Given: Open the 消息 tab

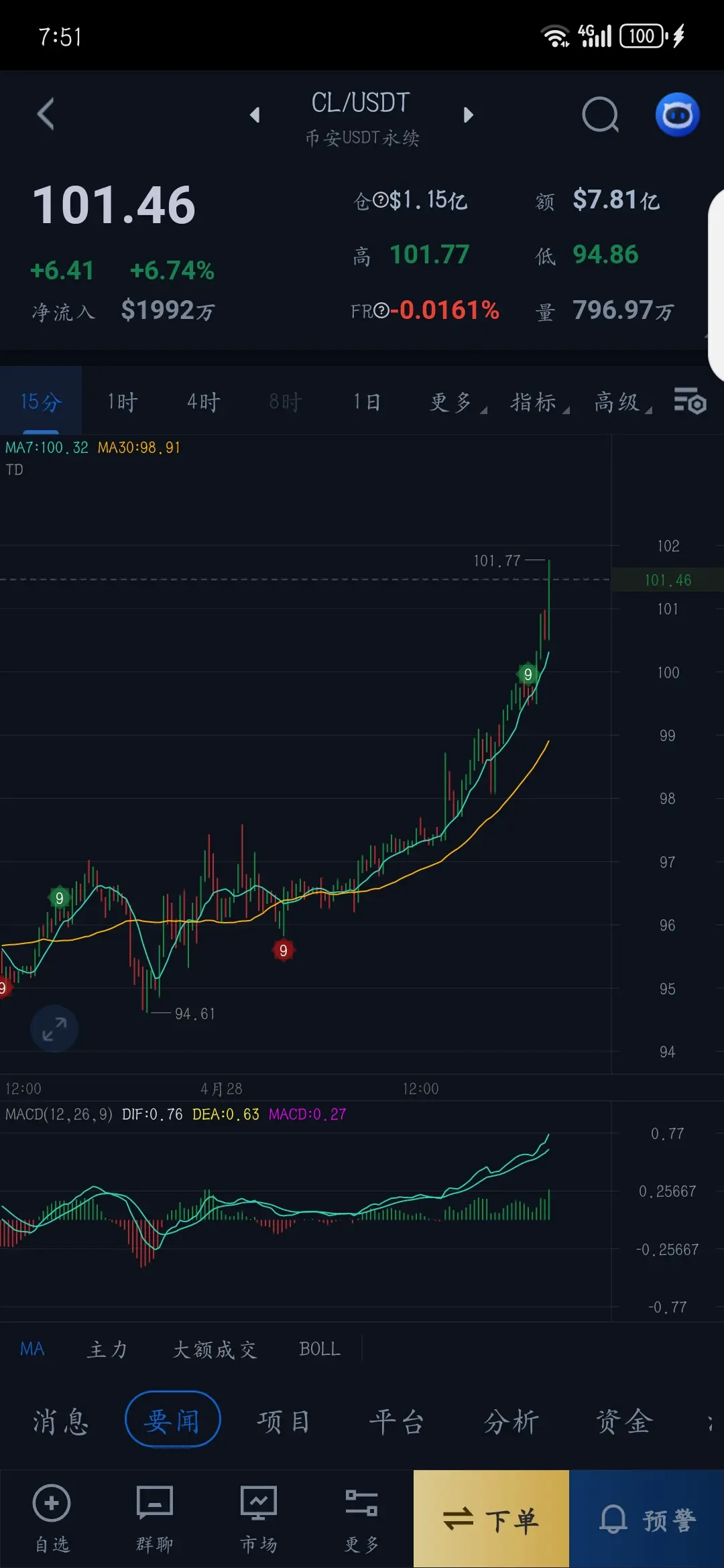Looking at the screenshot, I should [61, 1421].
